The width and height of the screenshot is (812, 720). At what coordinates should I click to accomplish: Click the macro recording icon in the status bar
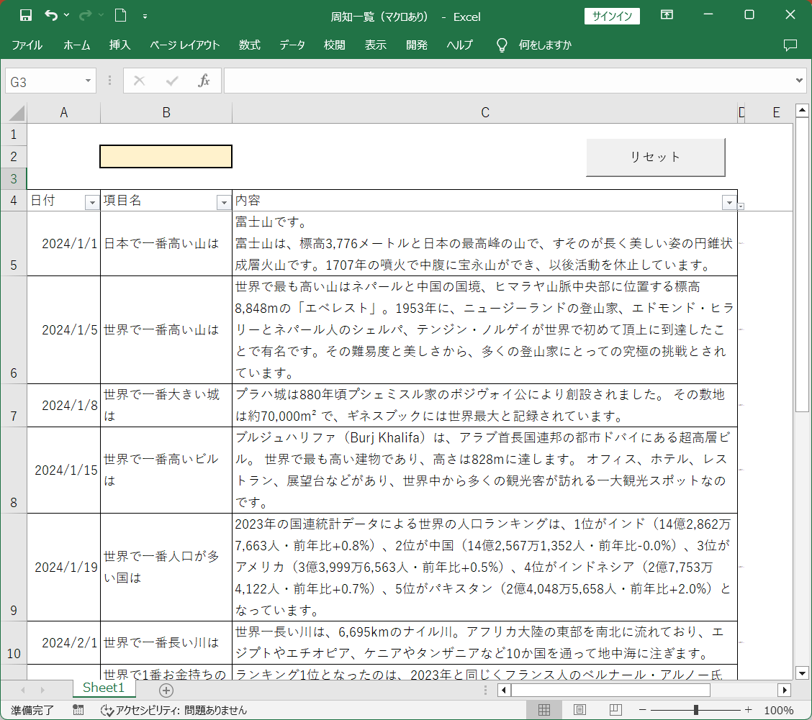click(78, 710)
